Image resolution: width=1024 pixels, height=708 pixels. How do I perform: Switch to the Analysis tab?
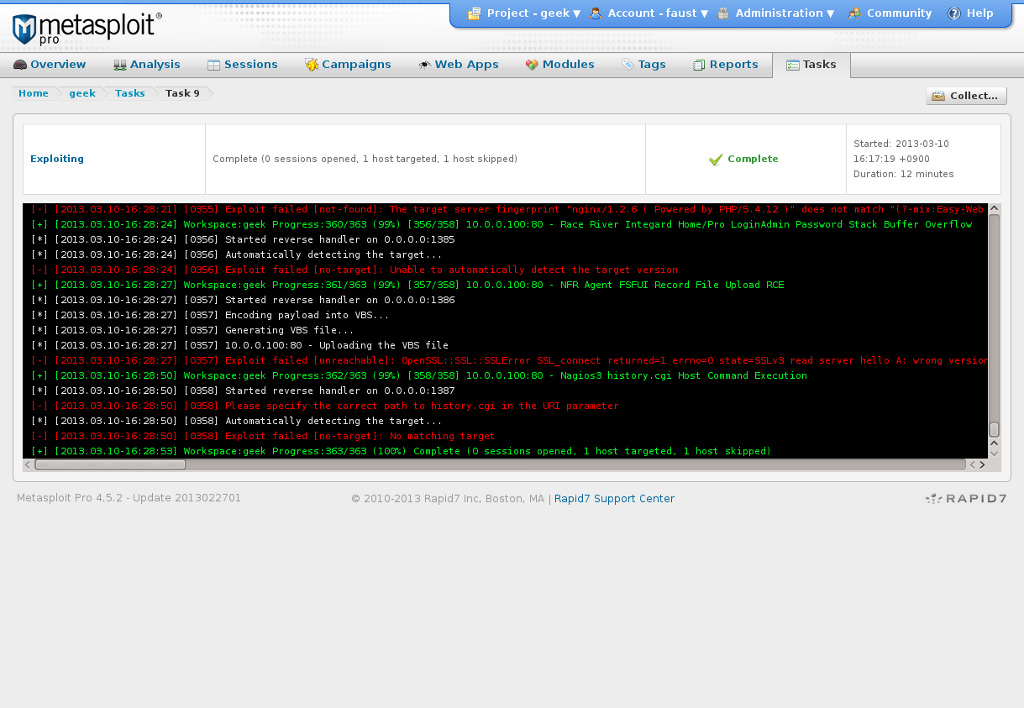[x=146, y=65]
